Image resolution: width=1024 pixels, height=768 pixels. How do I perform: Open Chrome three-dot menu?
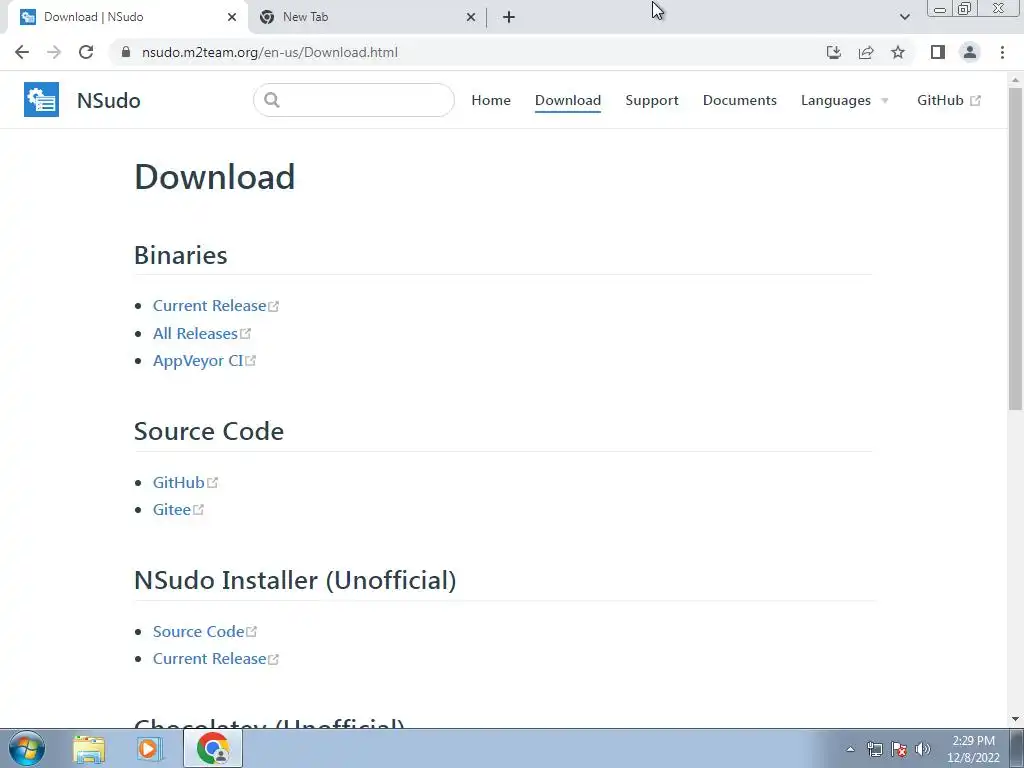(x=1002, y=52)
